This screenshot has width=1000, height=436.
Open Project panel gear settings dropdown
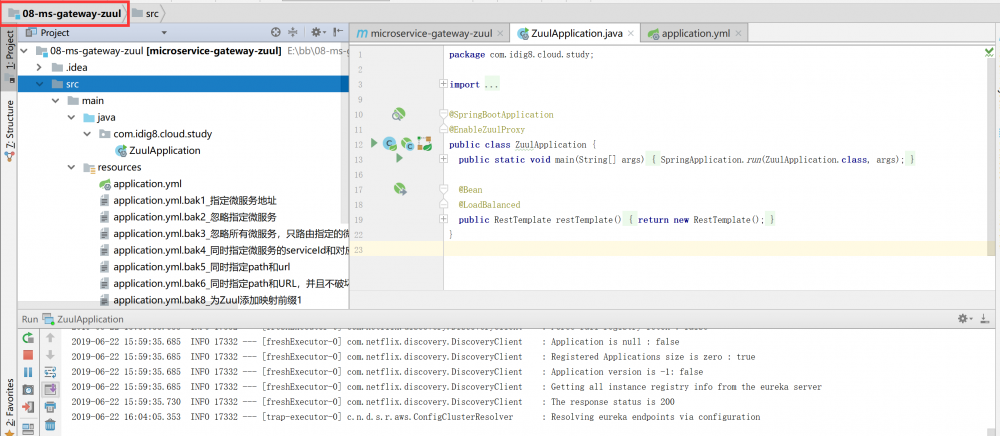(318, 32)
